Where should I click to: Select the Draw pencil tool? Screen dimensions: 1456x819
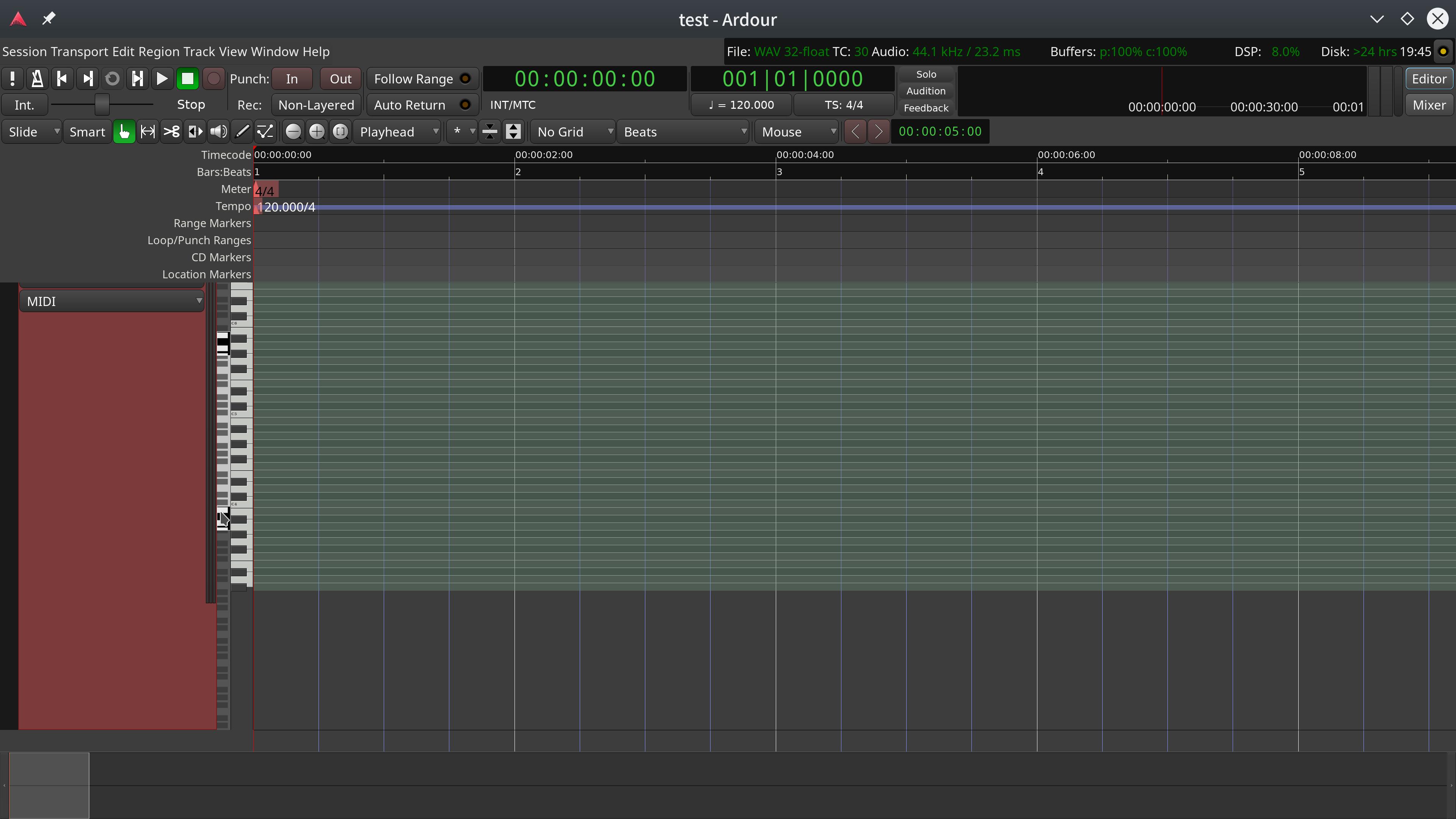[x=242, y=132]
